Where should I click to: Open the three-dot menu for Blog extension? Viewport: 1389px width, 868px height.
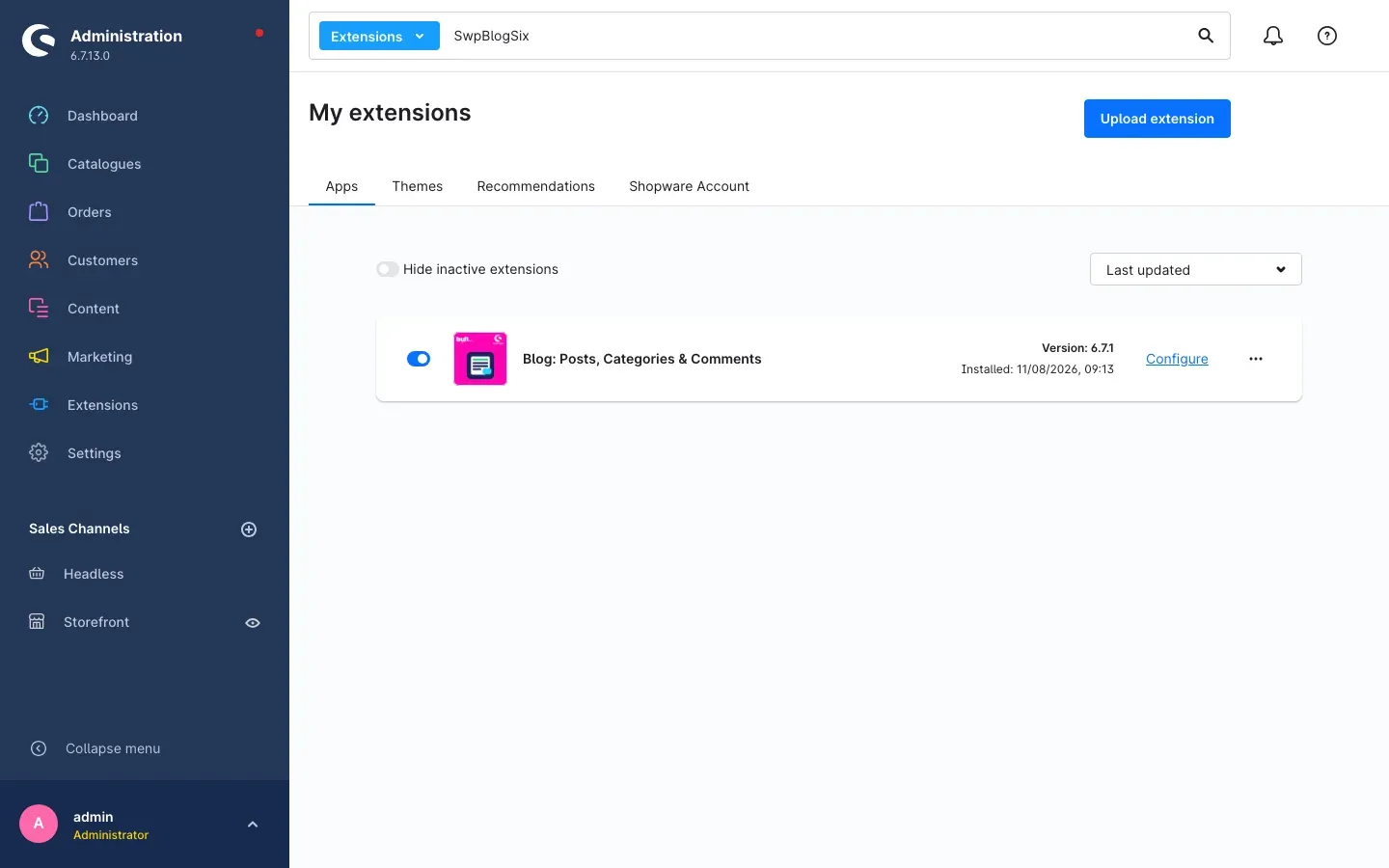(1256, 359)
